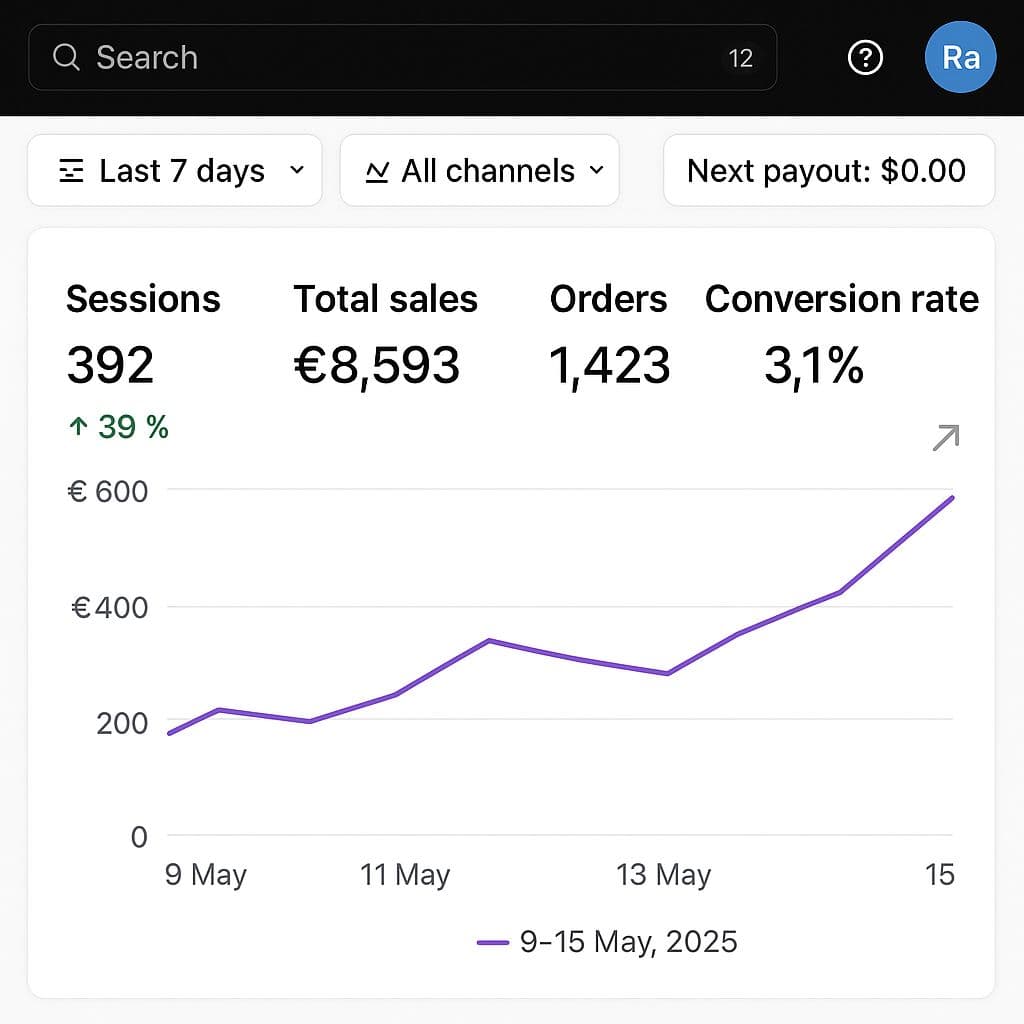Click the chart icon beside All channels
The image size is (1024, 1024).
click(x=377, y=172)
